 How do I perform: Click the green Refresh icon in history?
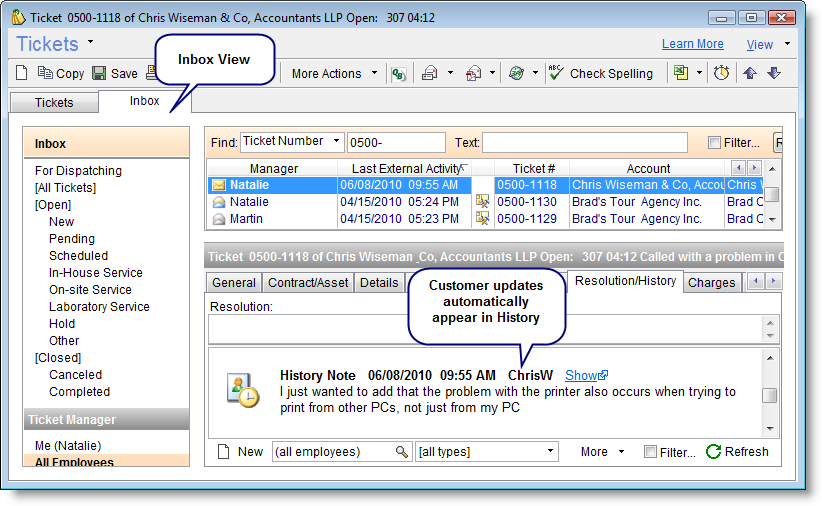(x=713, y=452)
